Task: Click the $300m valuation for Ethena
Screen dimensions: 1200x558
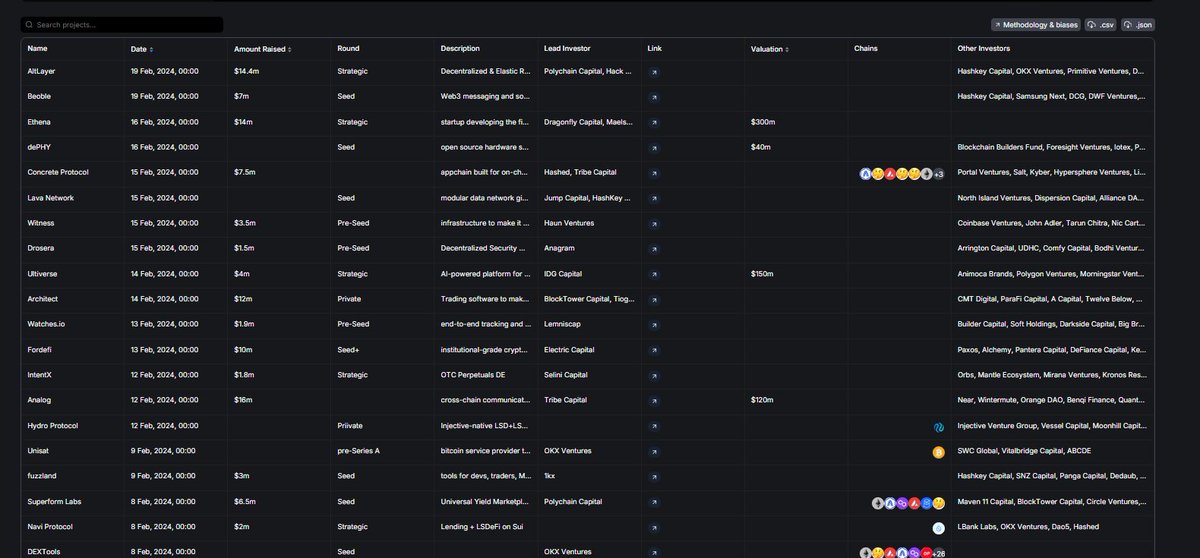Action: point(763,122)
